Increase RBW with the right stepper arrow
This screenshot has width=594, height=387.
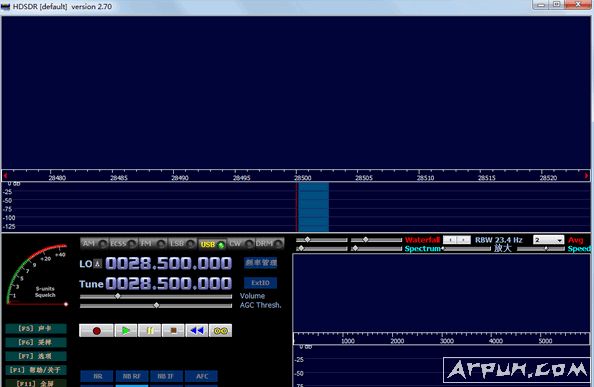(x=464, y=240)
